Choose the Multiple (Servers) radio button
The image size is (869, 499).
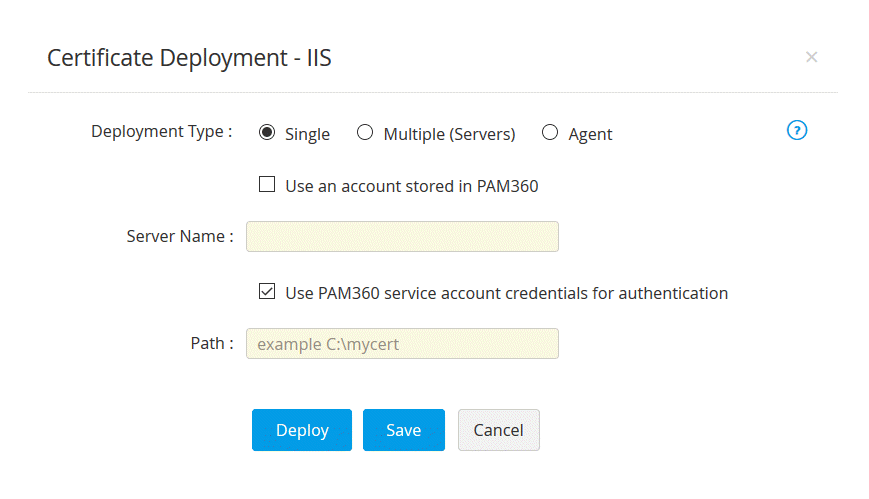tap(365, 132)
